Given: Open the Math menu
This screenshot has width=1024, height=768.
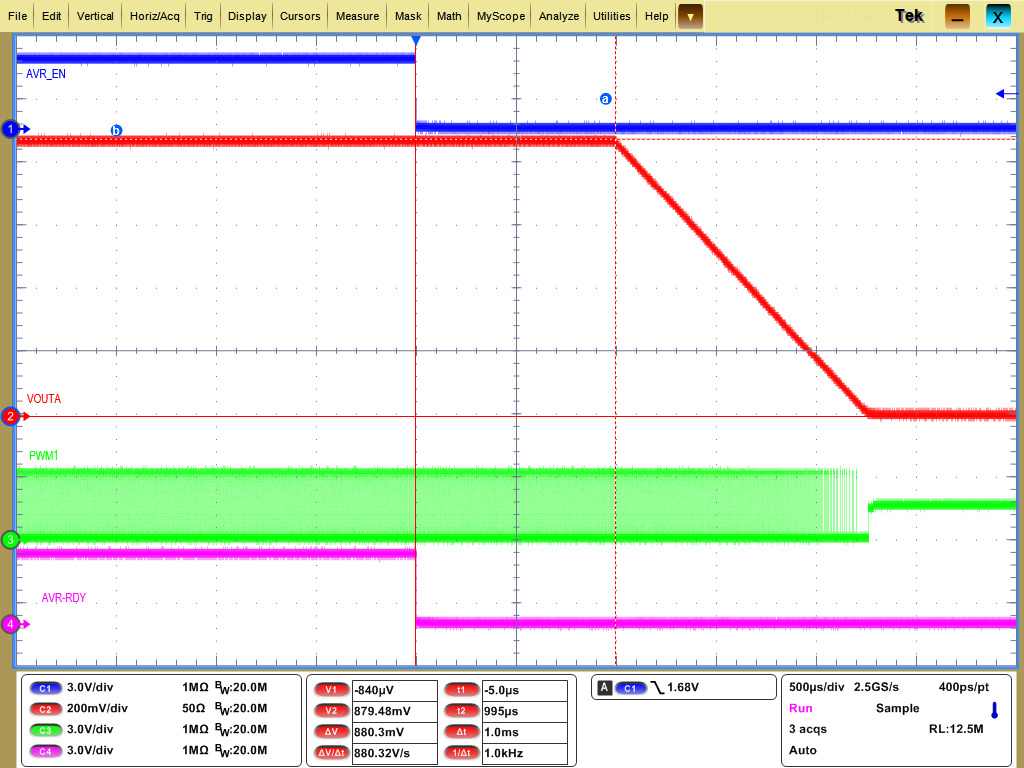Looking at the screenshot, I should point(448,15).
